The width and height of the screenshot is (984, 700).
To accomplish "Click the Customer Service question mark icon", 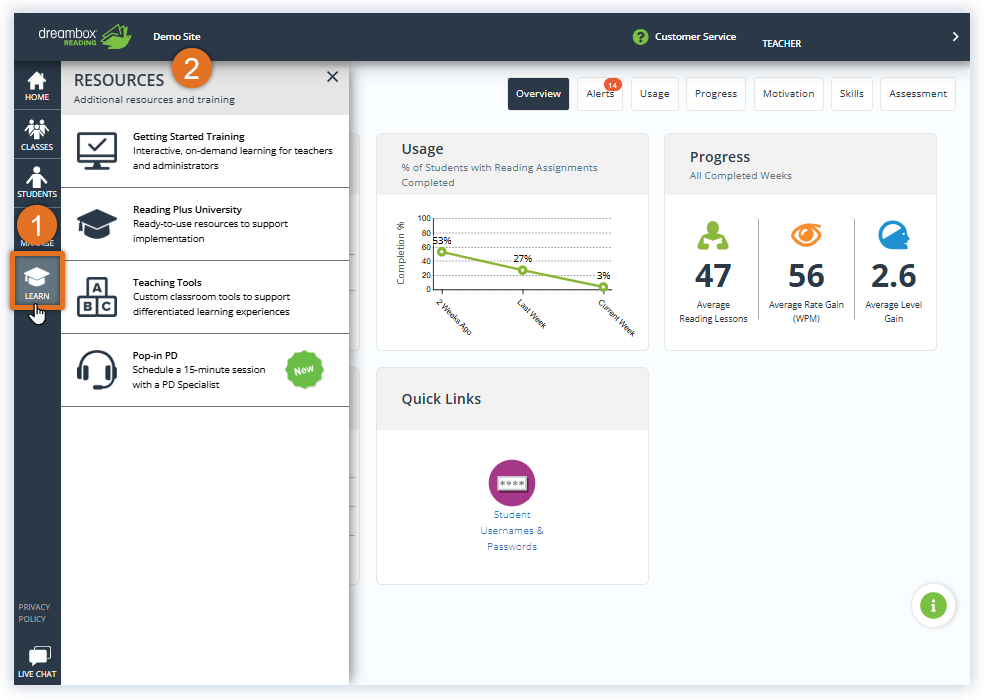I will (640, 36).
